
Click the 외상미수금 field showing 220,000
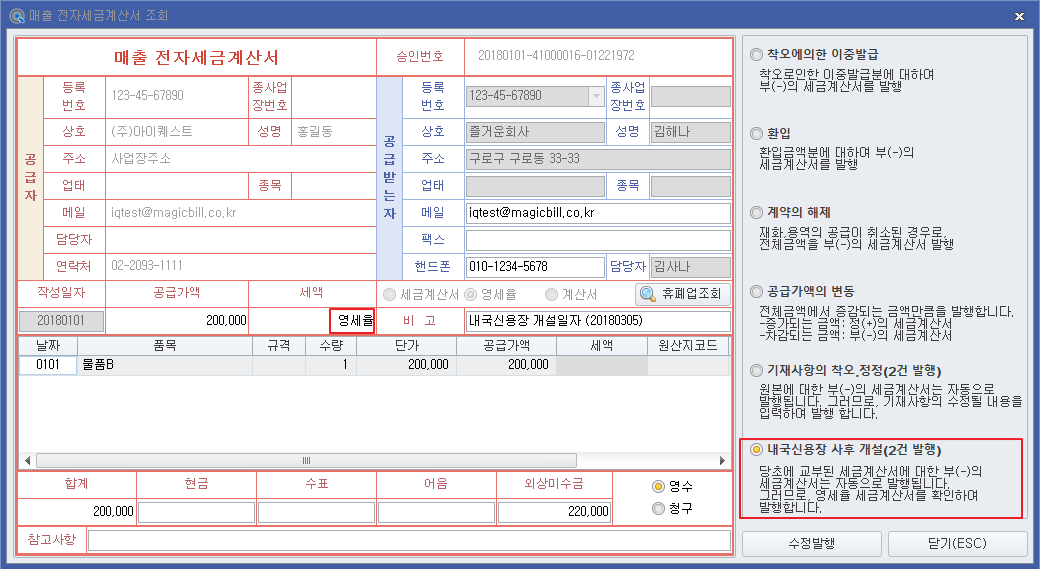tap(554, 512)
